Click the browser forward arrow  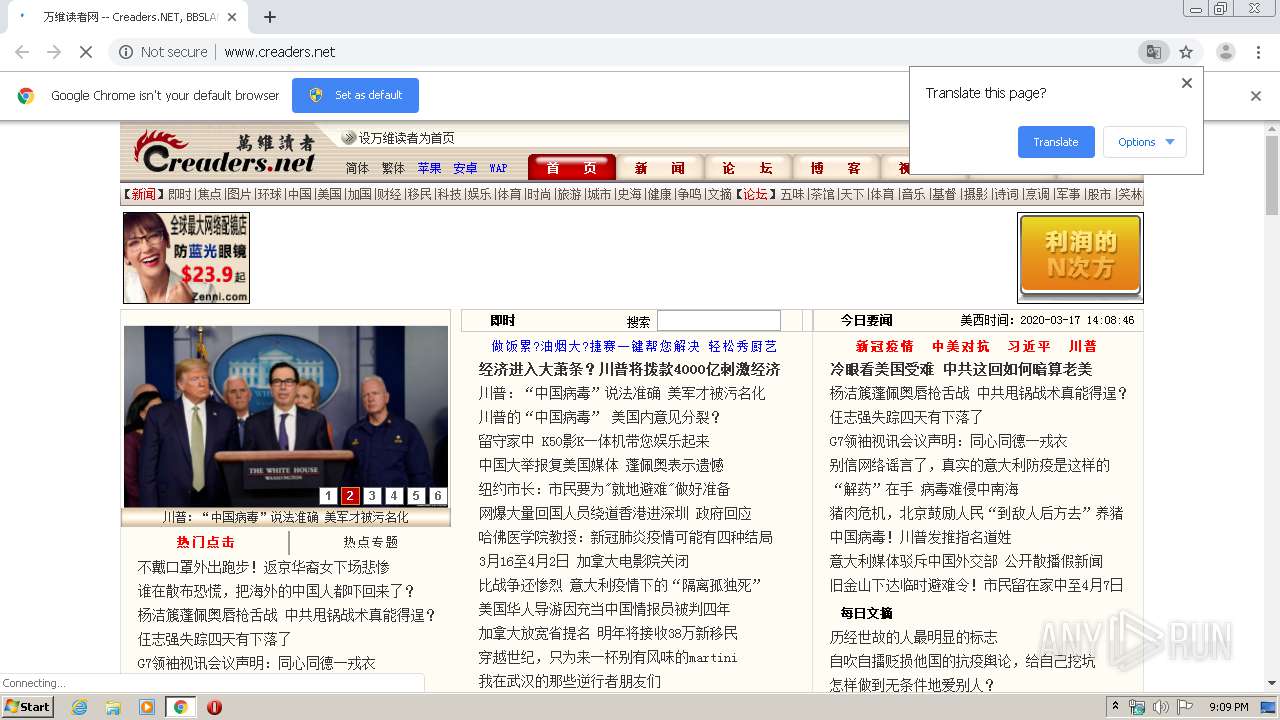point(54,52)
